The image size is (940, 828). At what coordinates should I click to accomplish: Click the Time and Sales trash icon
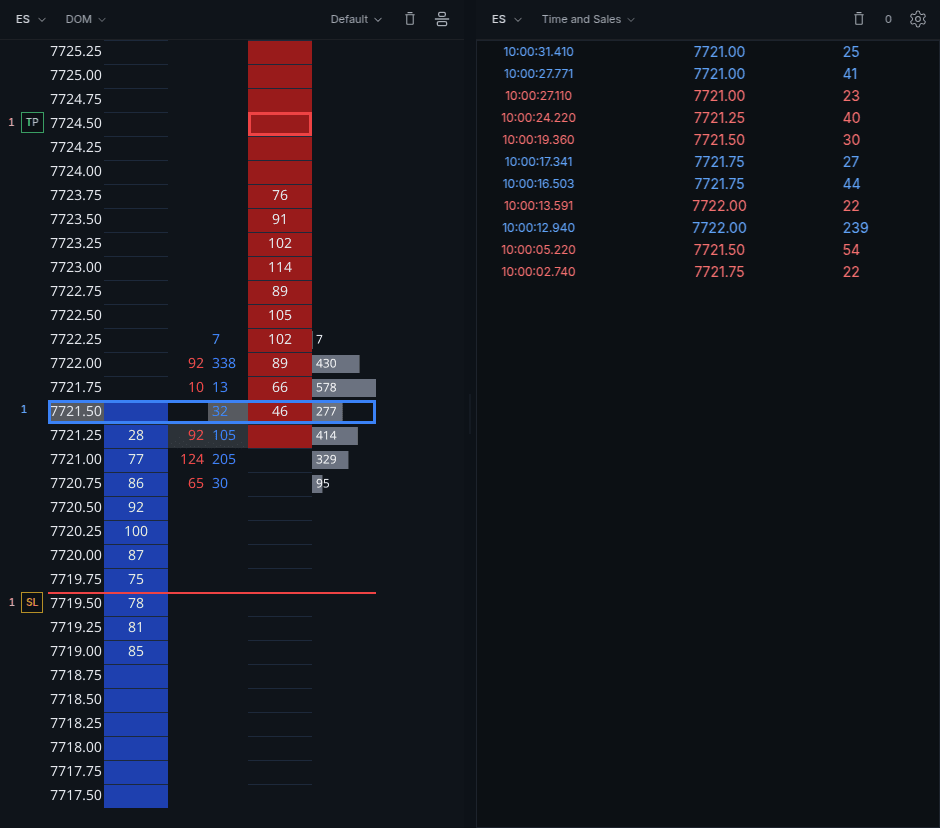click(858, 19)
